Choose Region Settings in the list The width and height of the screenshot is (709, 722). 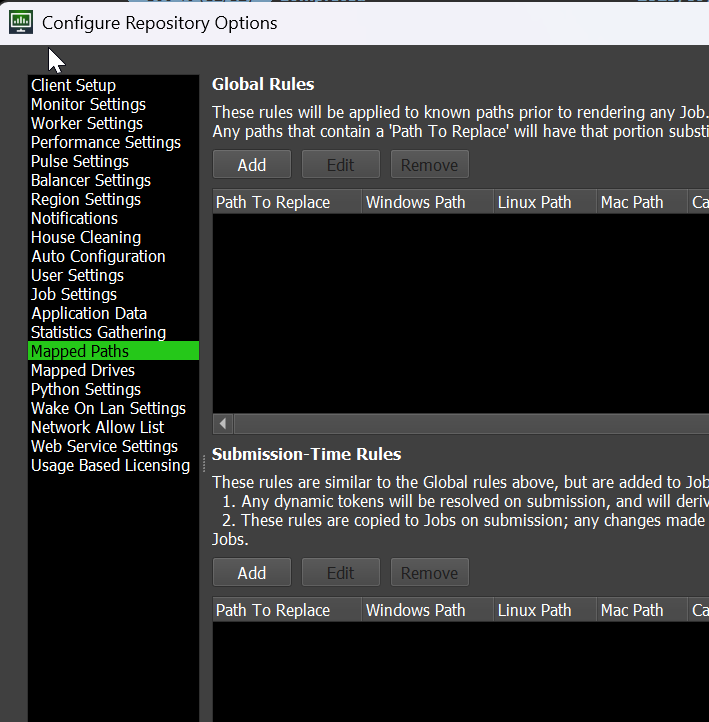pyautogui.click(x=86, y=200)
